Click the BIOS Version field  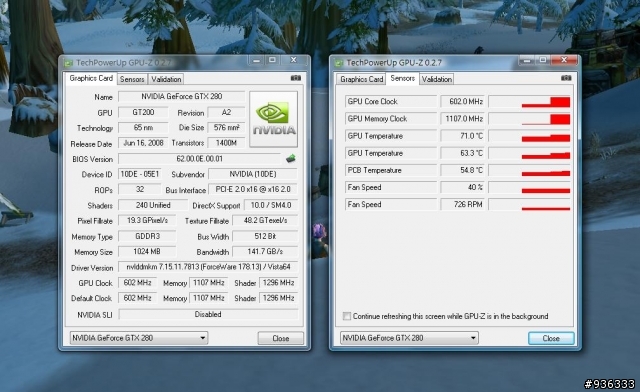click(200, 159)
